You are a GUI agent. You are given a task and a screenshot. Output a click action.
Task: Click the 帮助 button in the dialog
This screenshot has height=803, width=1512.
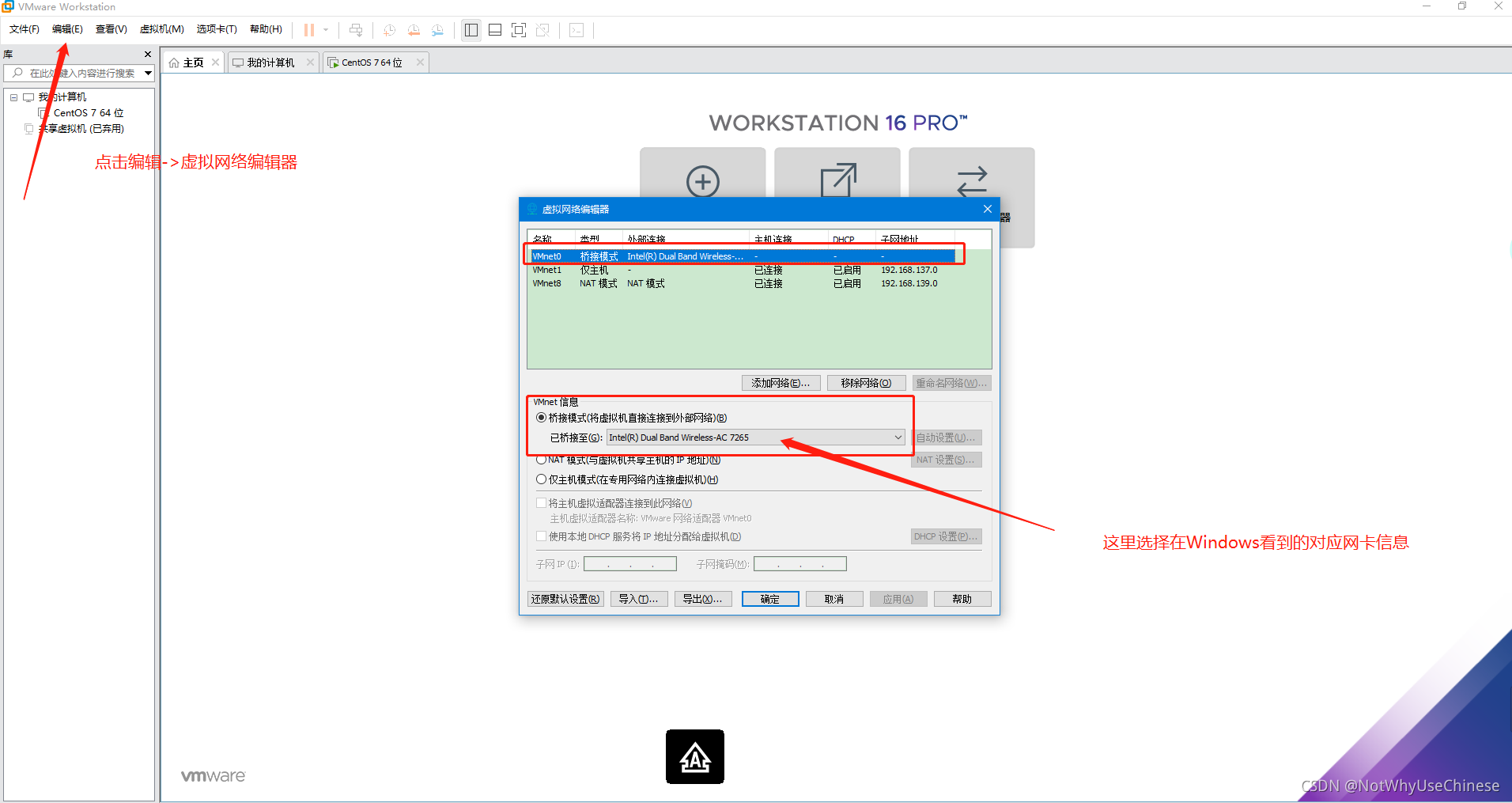tap(962, 599)
